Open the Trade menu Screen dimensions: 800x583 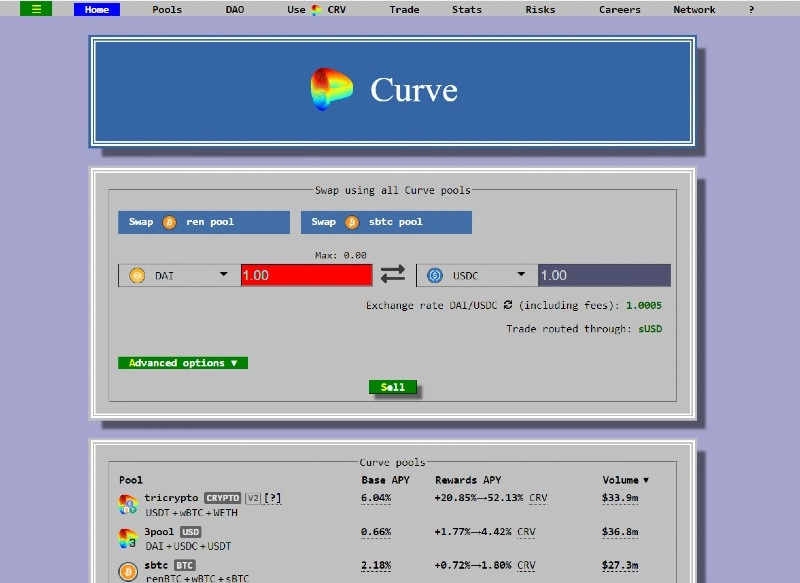pyautogui.click(x=404, y=9)
